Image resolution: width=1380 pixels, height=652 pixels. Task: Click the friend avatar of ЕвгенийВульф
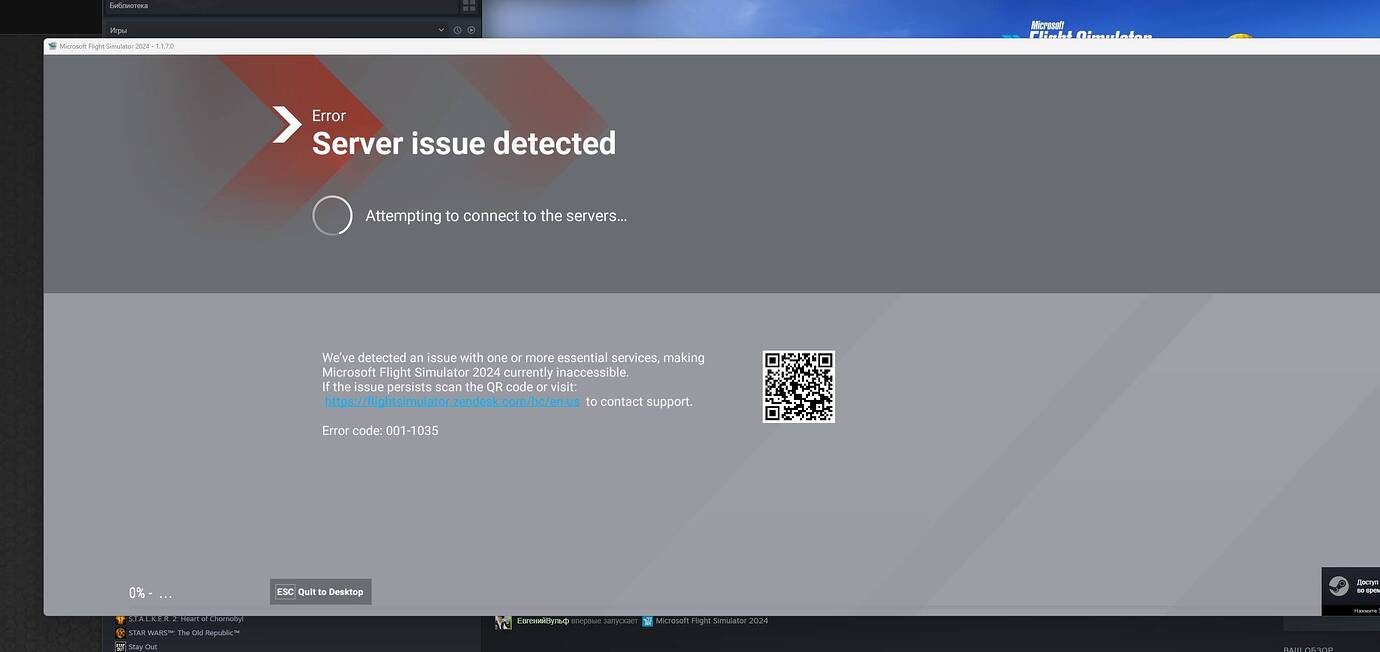503,621
